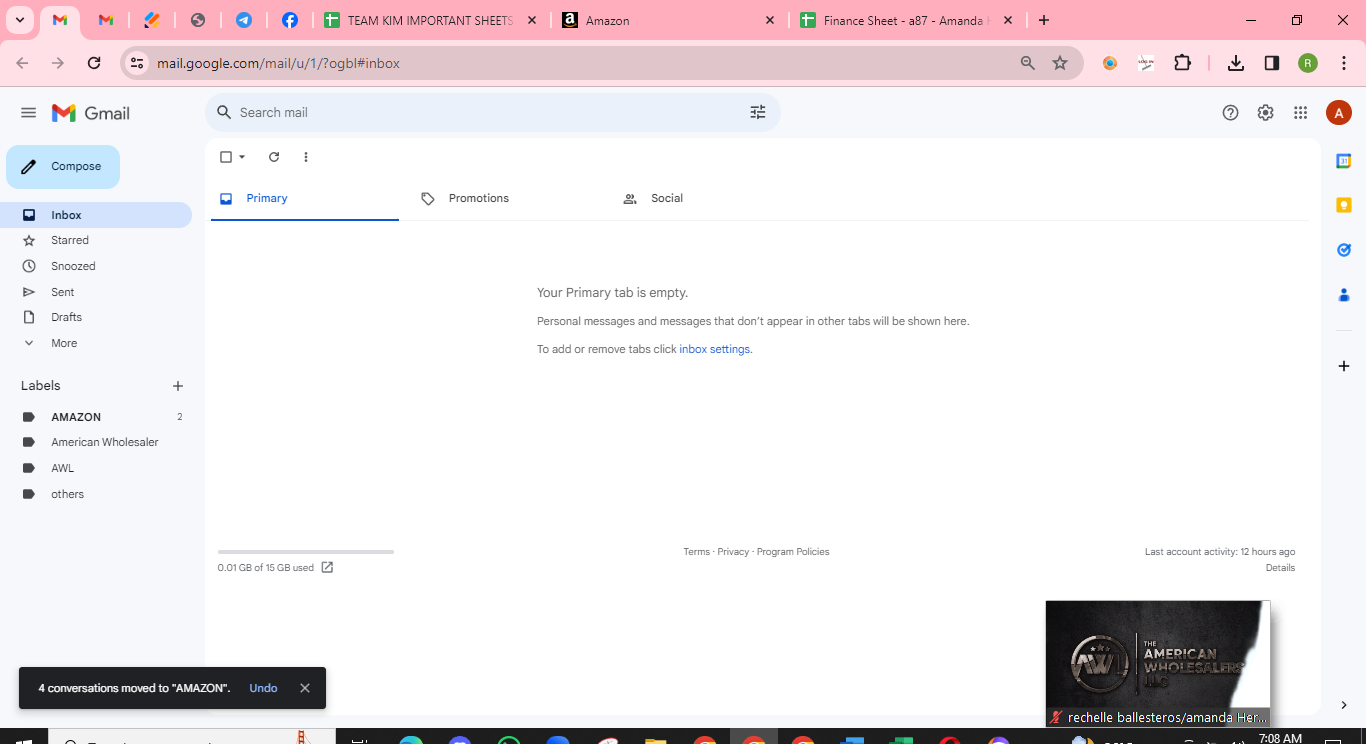Open the American Wholesaler label
Viewport: 1366px width, 744px height.
point(96,442)
